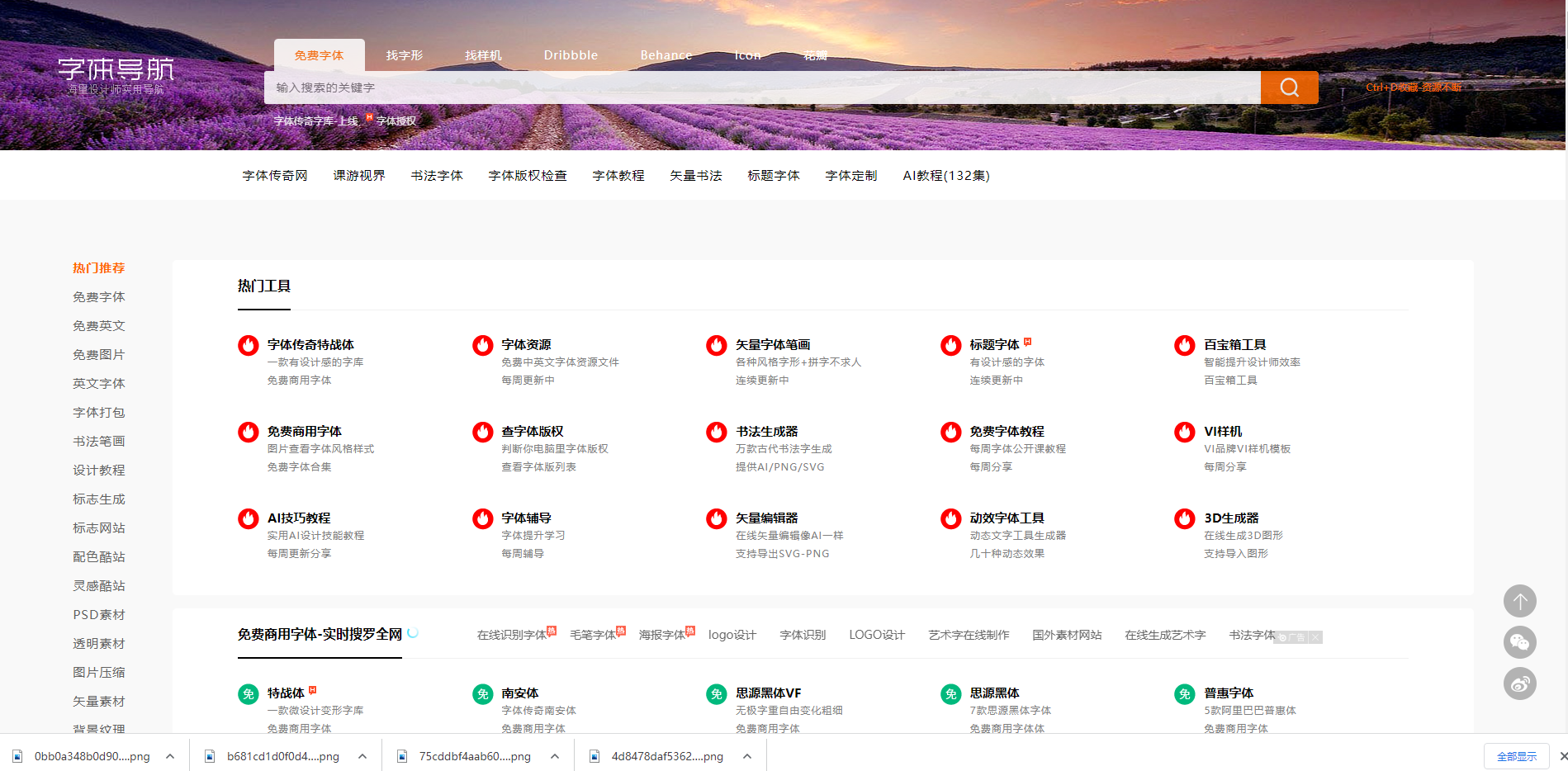Click the flame icon beside 动效字体工具
This screenshot has width=1568, height=771.
[x=951, y=518]
